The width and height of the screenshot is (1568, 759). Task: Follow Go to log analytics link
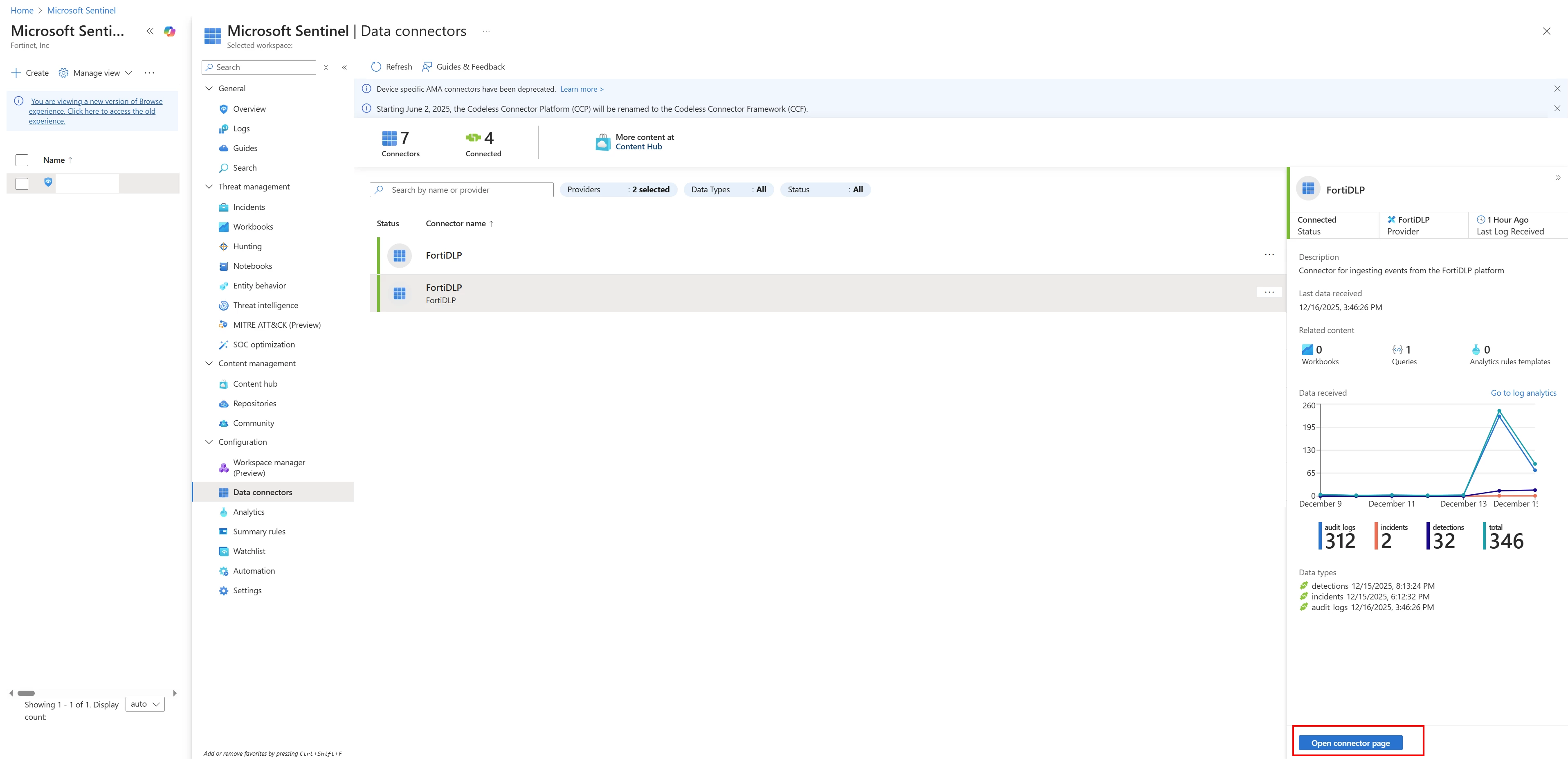point(1523,393)
